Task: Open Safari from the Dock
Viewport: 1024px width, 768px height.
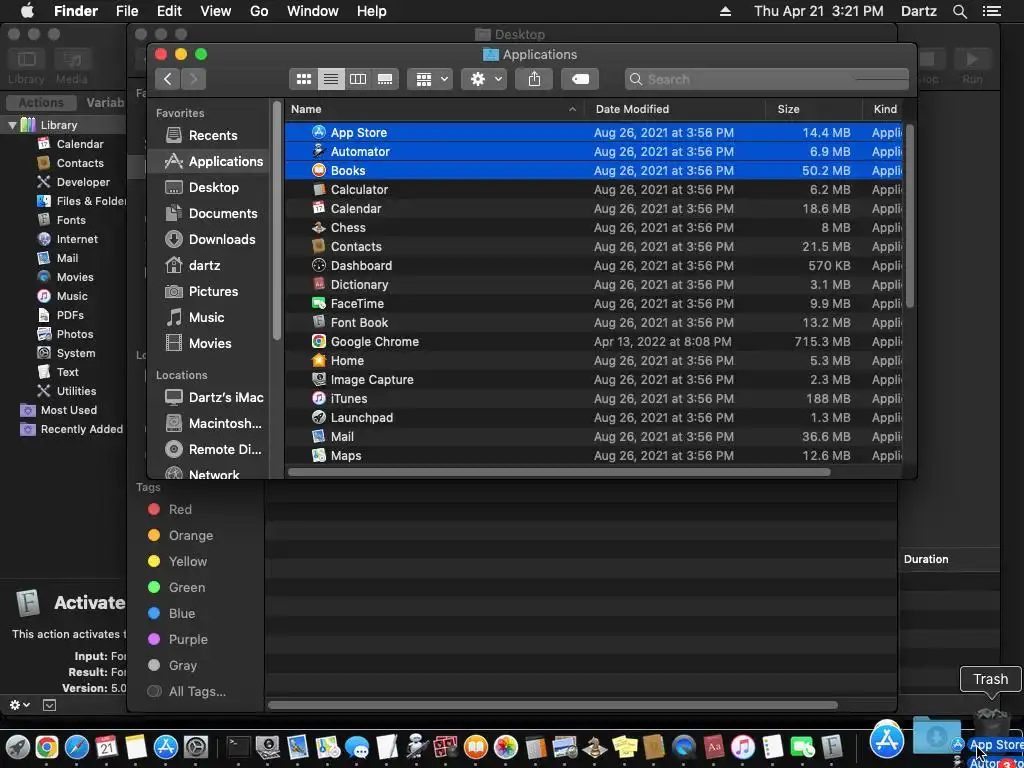Action: pos(77,746)
